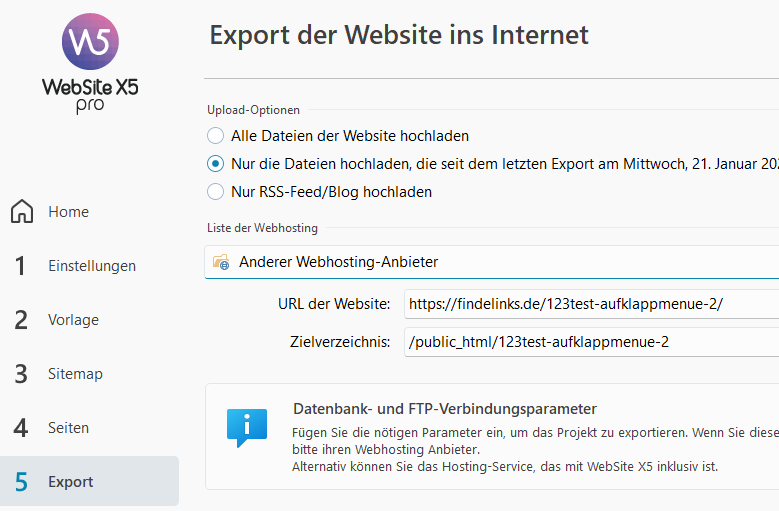
Task: Go to the Home label in sidebar
Action: tap(68, 212)
